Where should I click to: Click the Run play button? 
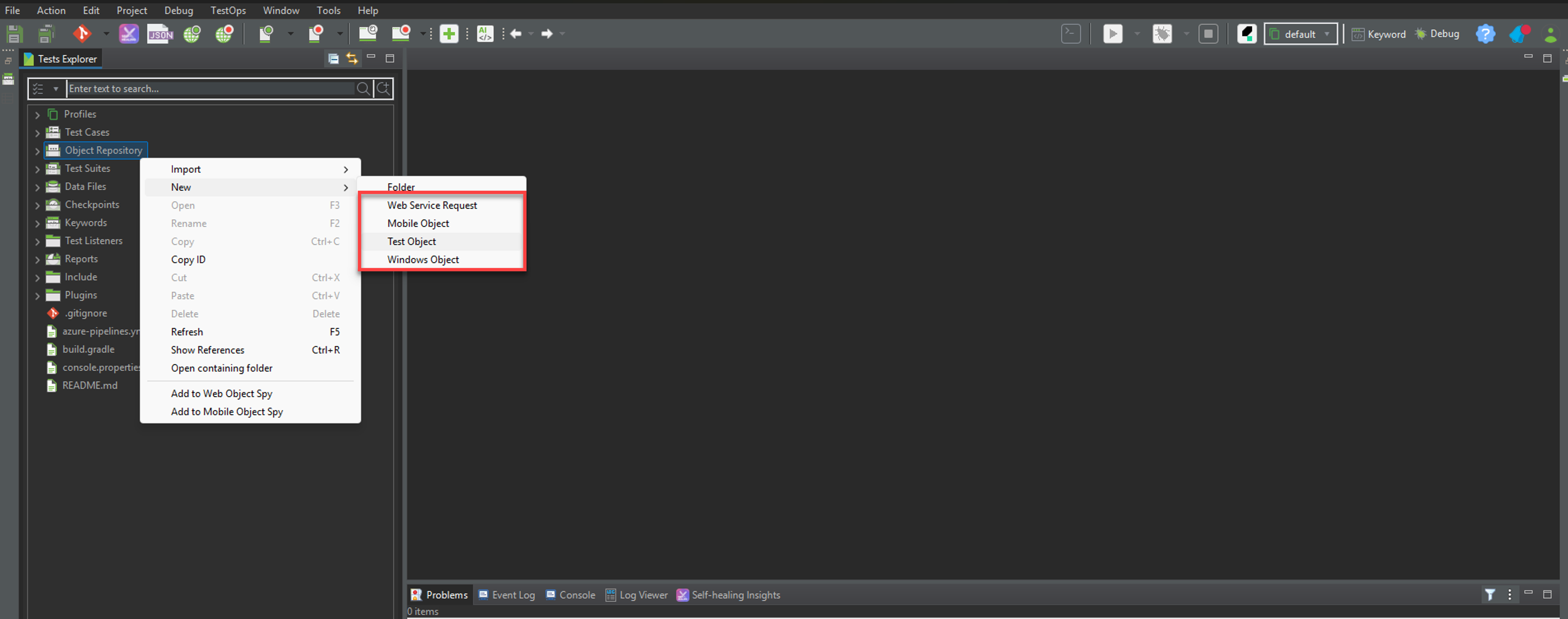(x=1112, y=33)
